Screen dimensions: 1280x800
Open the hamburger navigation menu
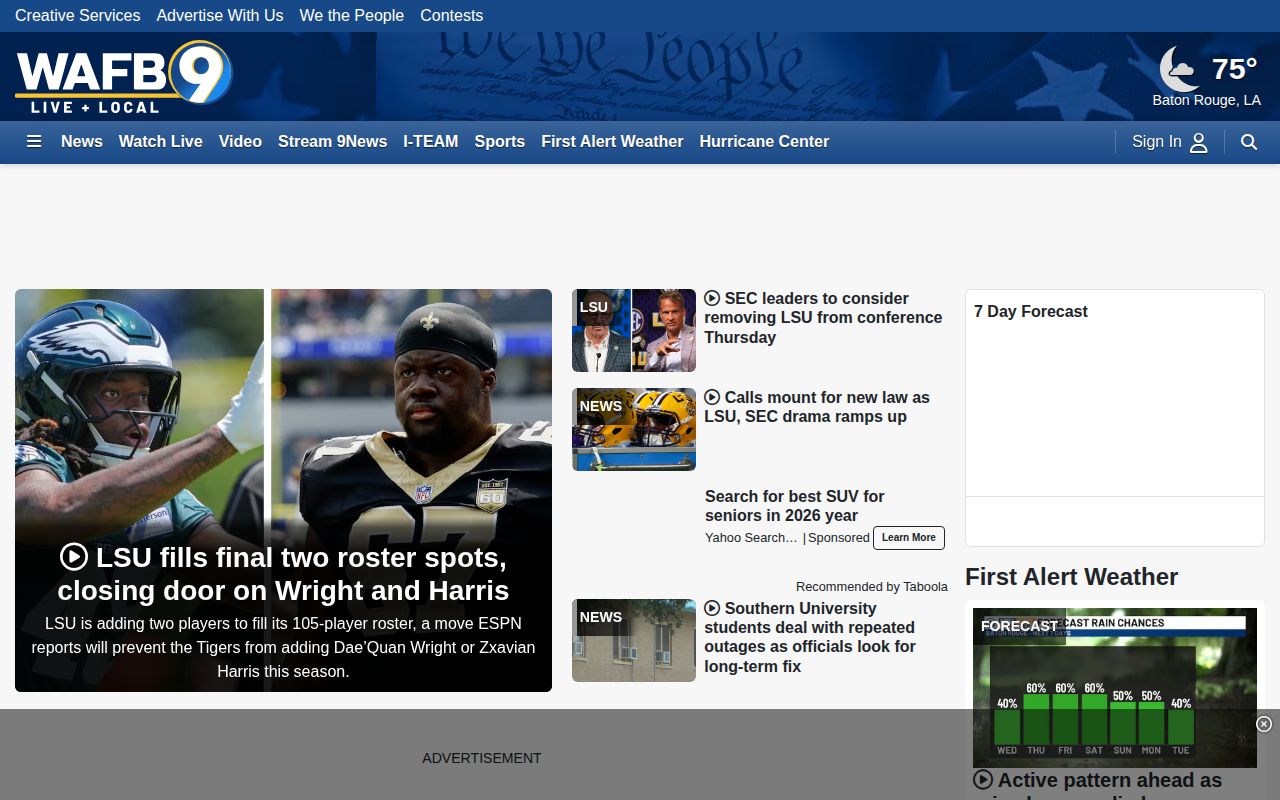(x=34, y=142)
